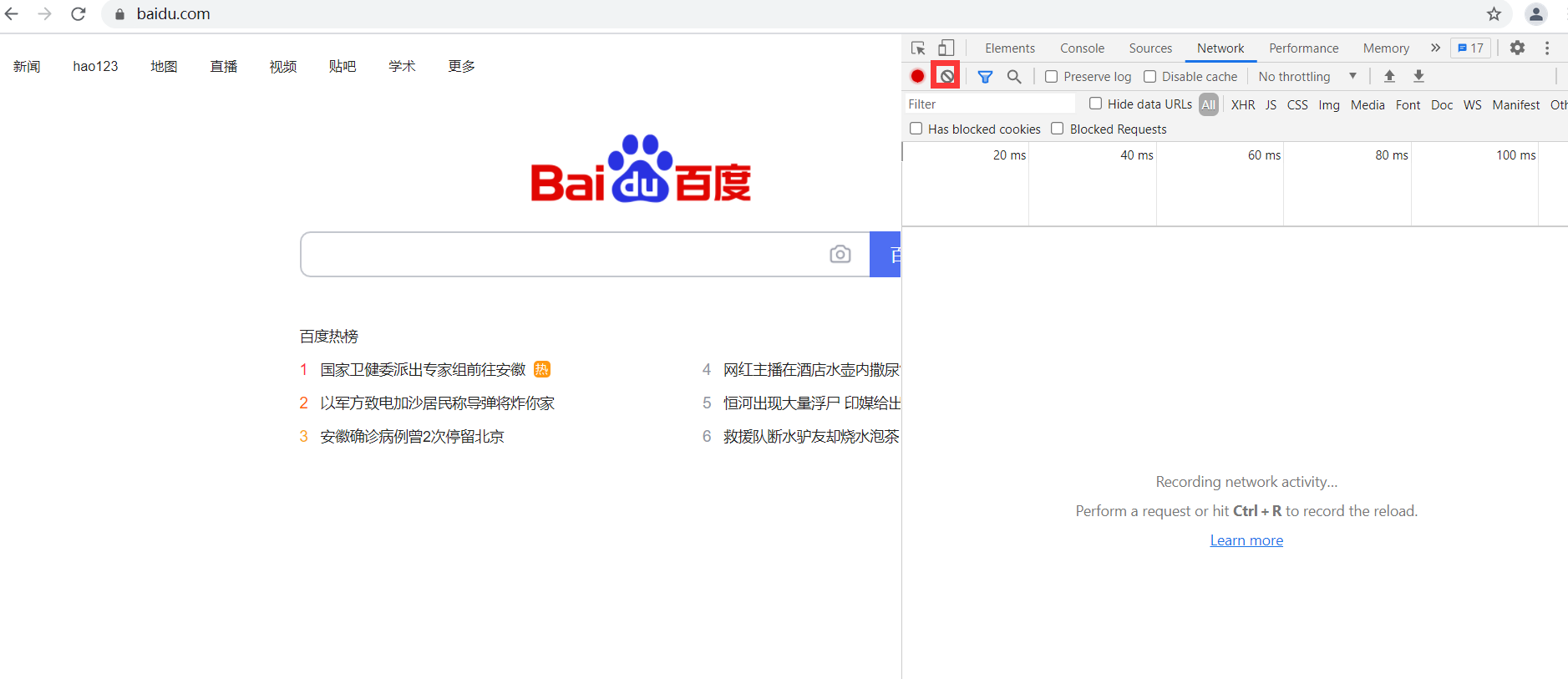This screenshot has width=1568, height=679.
Task: Open the Sources tab
Action: 1150,48
